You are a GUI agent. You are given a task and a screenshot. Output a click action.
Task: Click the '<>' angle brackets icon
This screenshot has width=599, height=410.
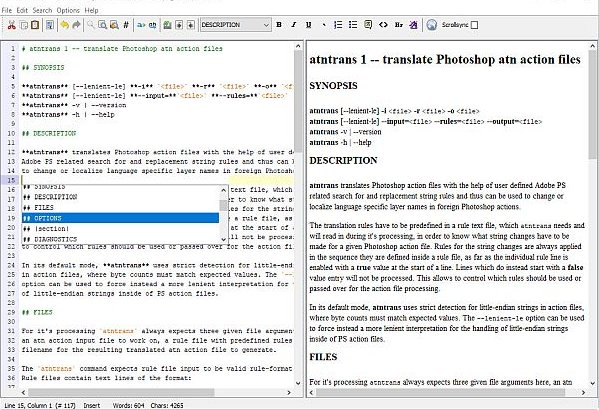(383, 25)
